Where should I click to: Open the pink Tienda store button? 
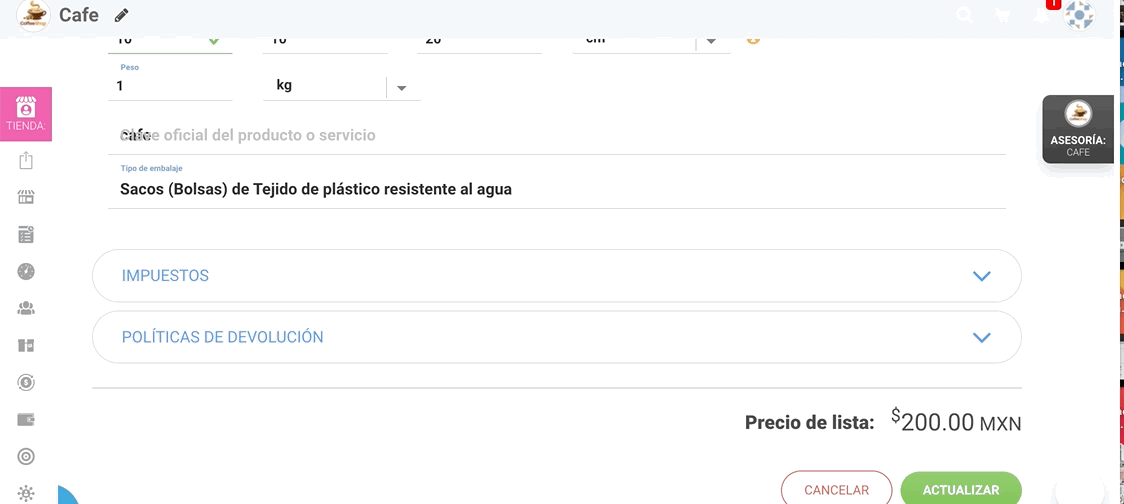coord(26,113)
